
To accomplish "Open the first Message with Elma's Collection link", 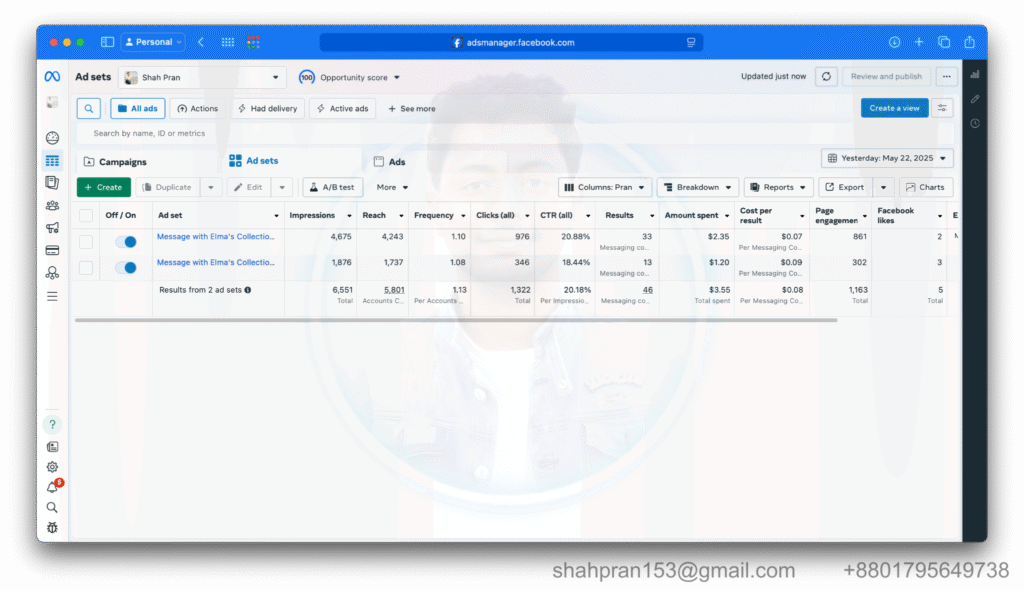I will point(216,236).
